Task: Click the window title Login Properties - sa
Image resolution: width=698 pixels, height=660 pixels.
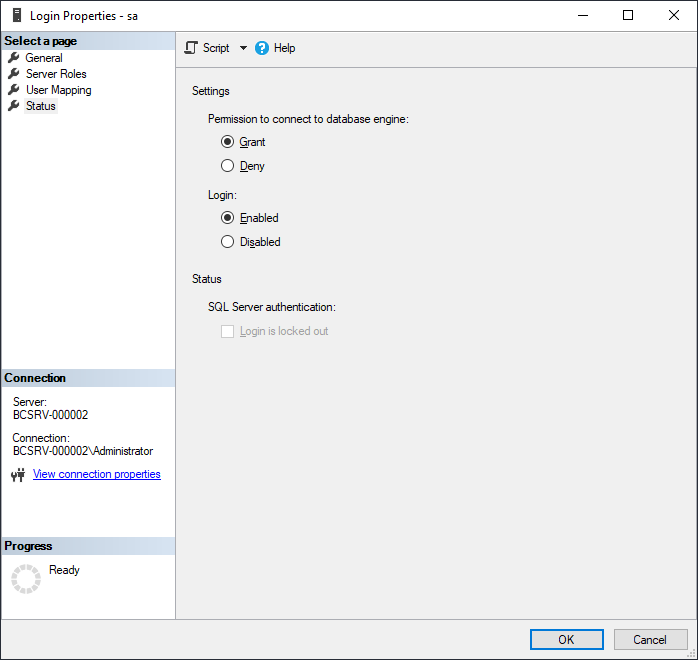Action: pos(84,16)
